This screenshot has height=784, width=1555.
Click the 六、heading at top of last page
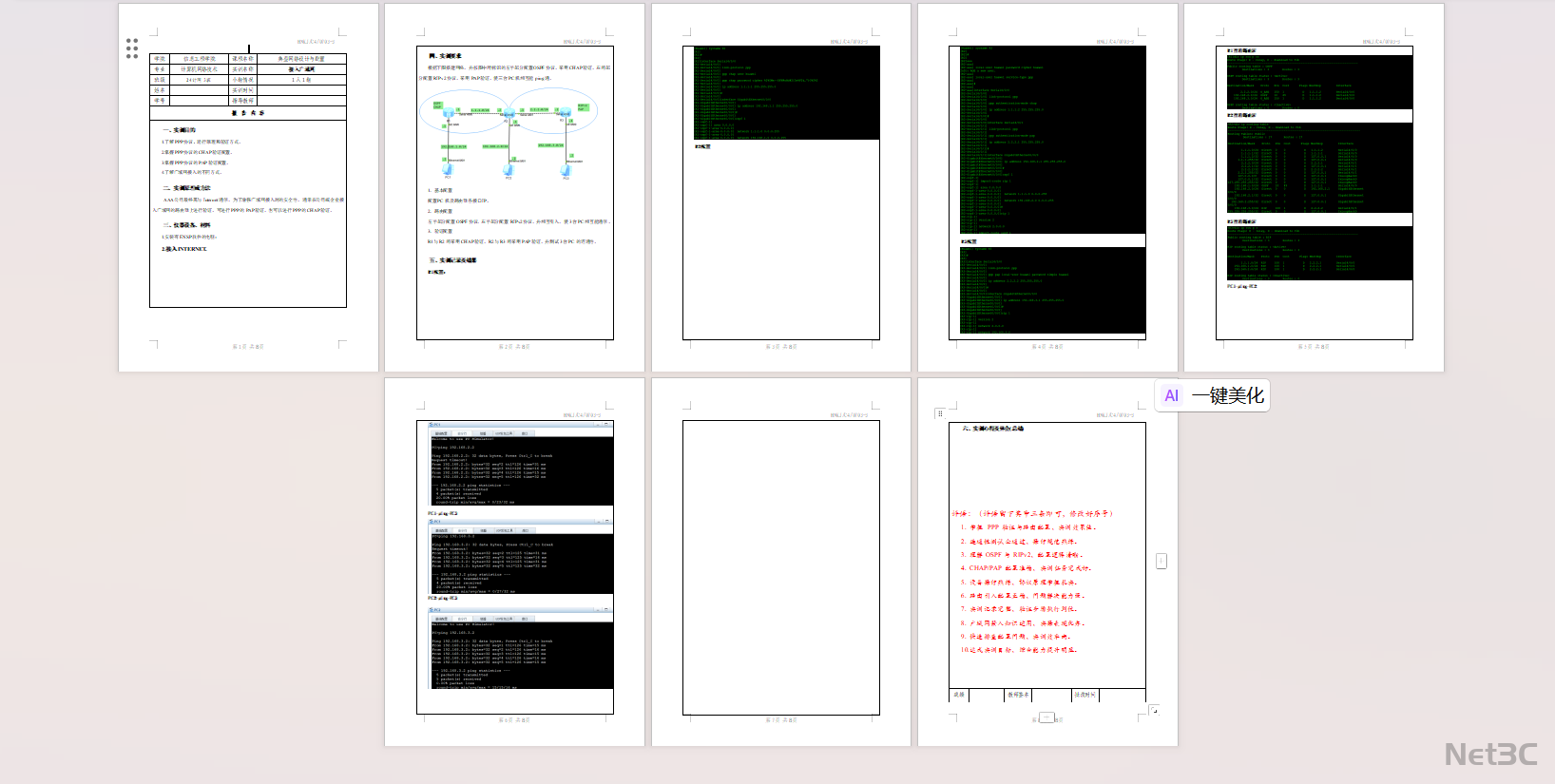click(x=993, y=429)
